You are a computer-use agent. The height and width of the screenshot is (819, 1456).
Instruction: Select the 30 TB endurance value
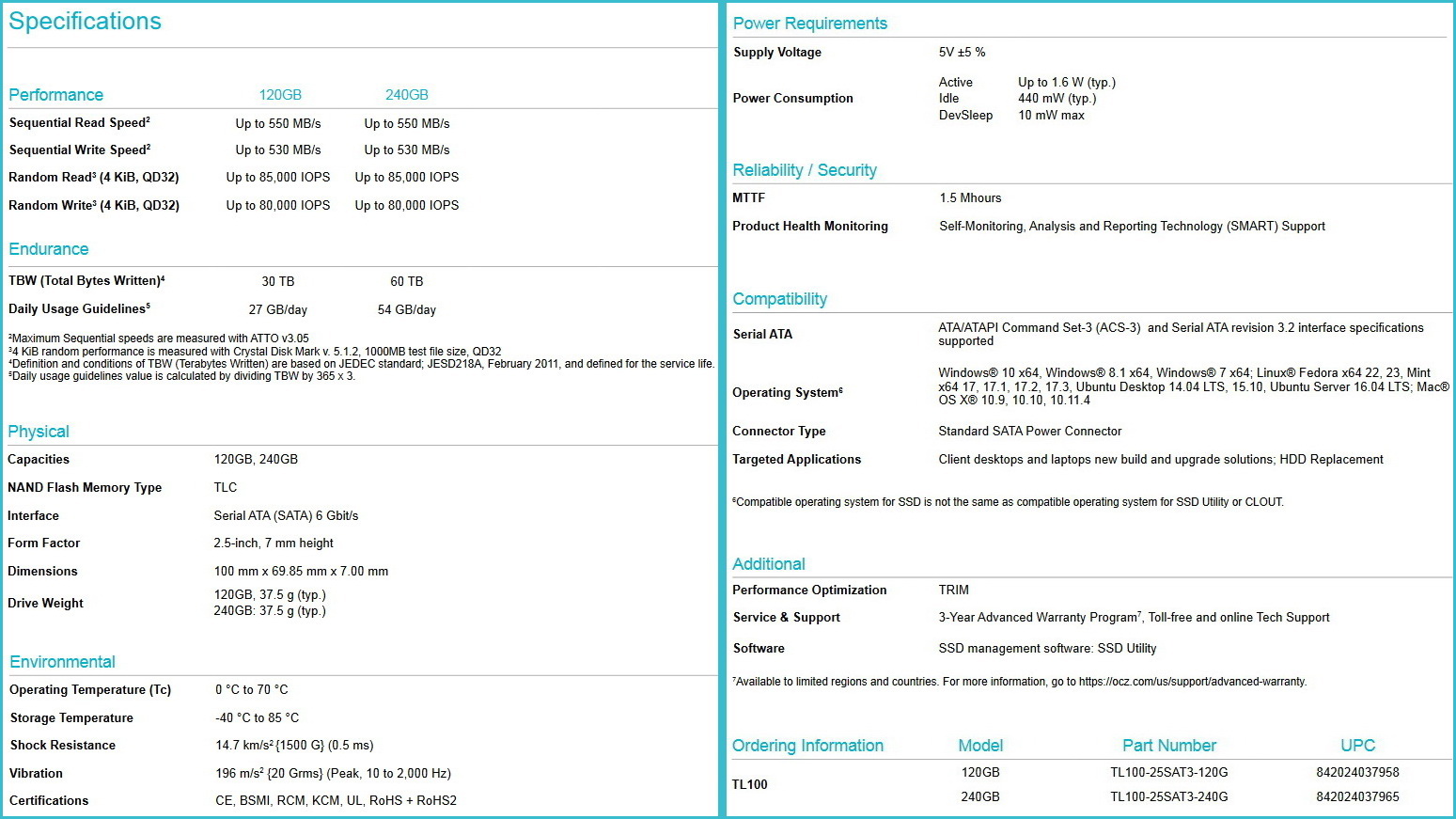278,281
